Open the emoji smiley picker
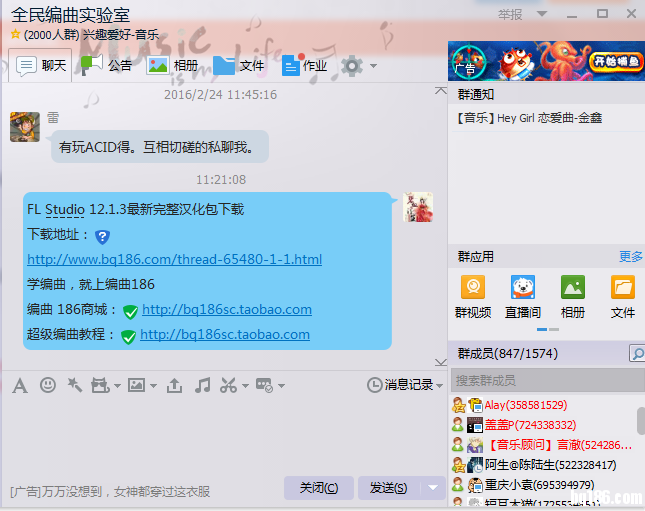Viewport: 645px width, 511px height. point(48,386)
